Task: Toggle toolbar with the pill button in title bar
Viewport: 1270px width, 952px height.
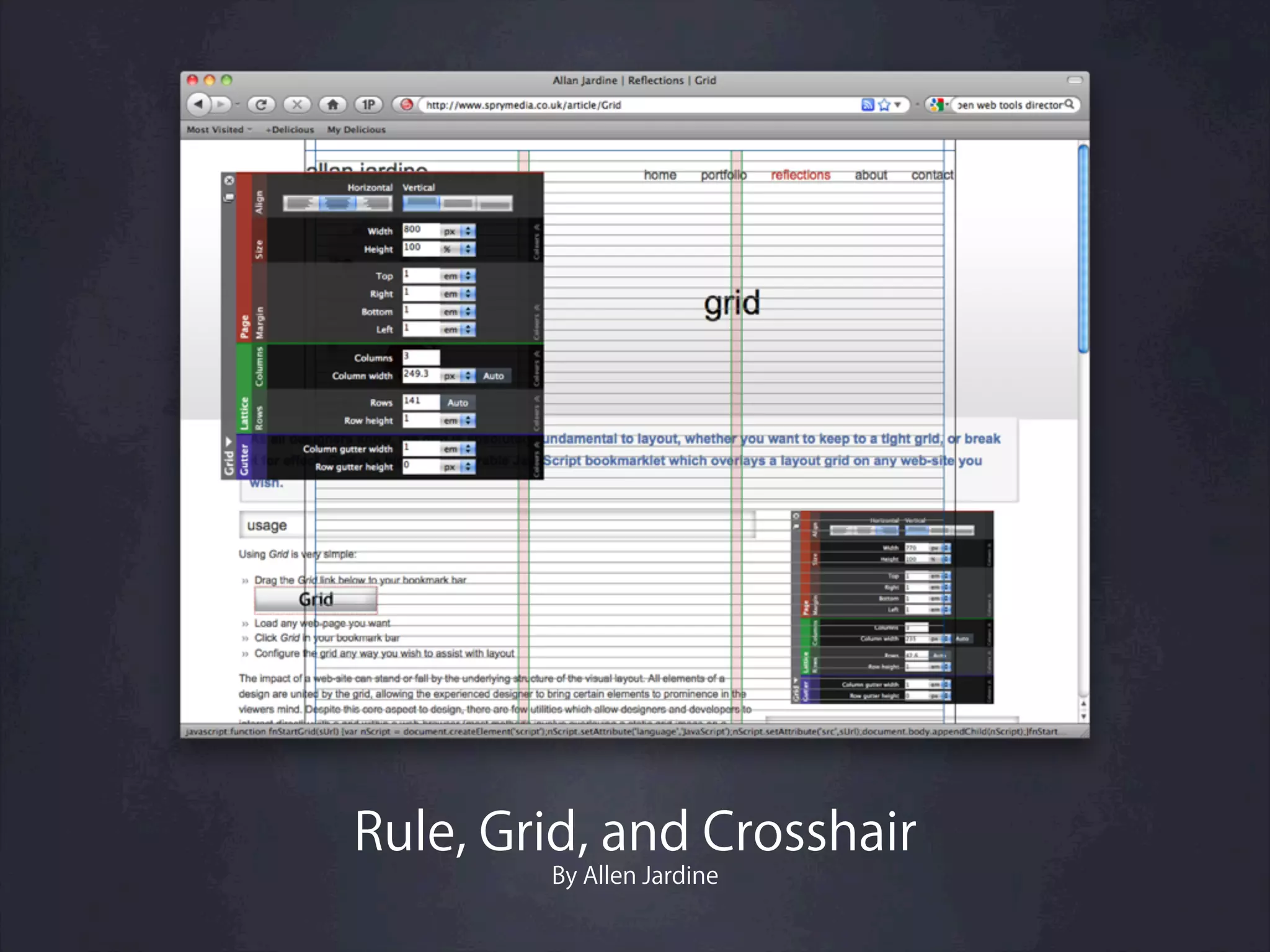Action: coord(1075,80)
